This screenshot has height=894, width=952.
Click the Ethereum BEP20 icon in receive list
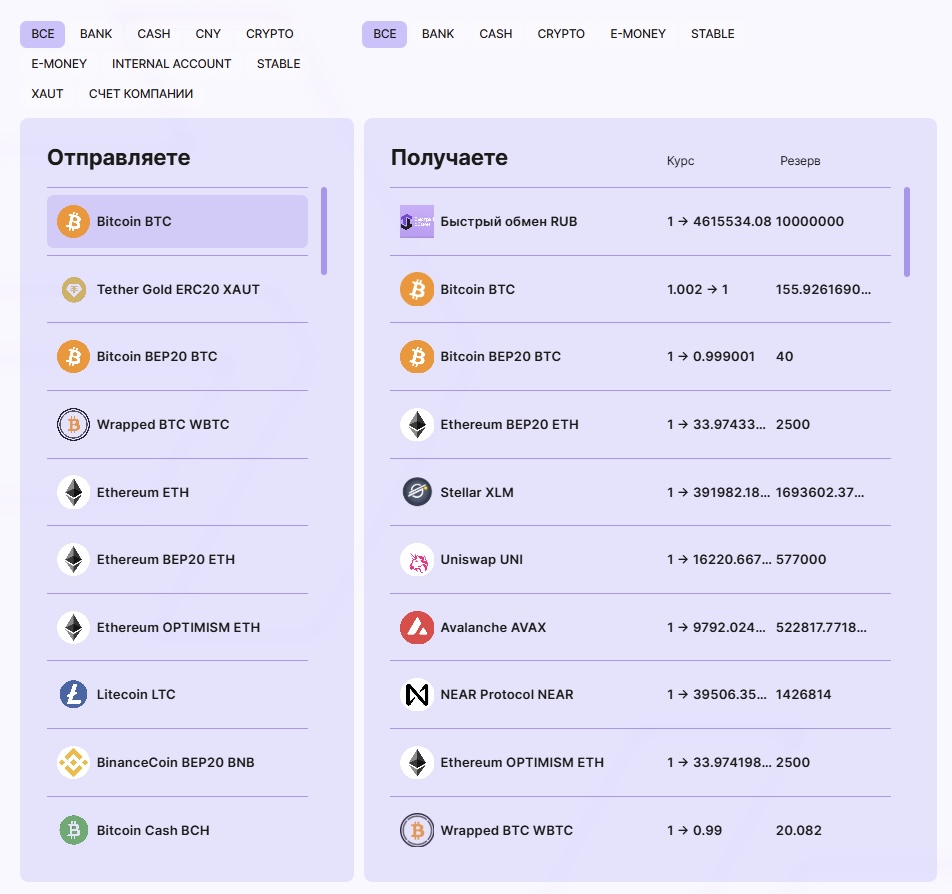(x=417, y=425)
